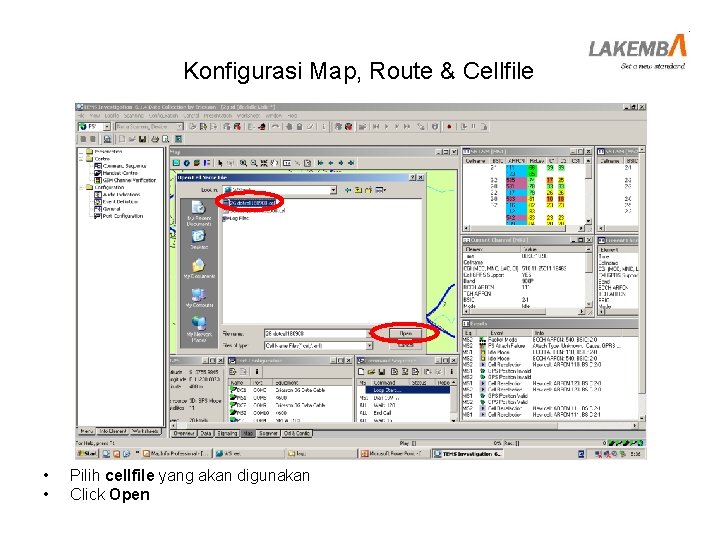Viewport: 720px width, 540px height.
Task: Open the Scanning menu
Action: click(x=134, y=116)
